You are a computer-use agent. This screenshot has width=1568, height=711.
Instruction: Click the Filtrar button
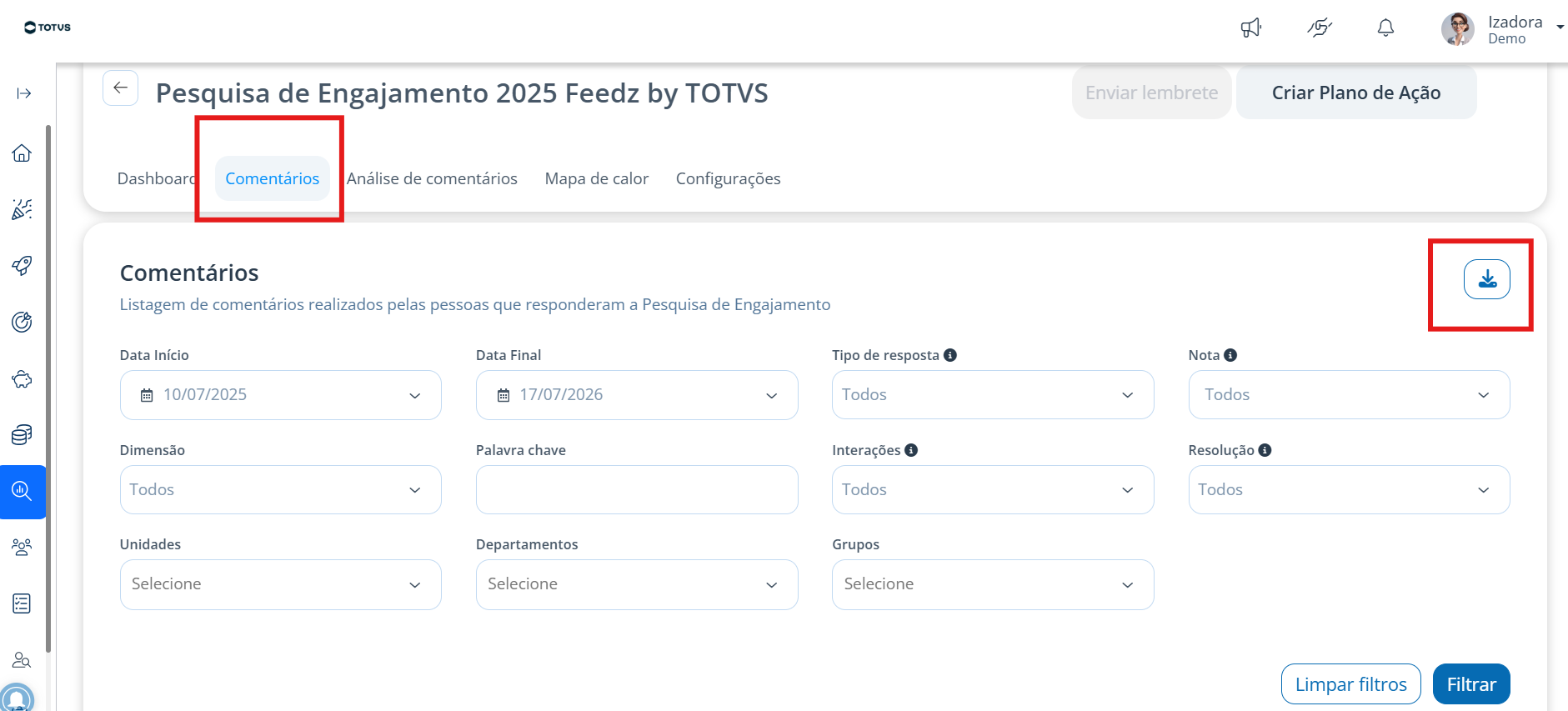(x=1471, y=684)
